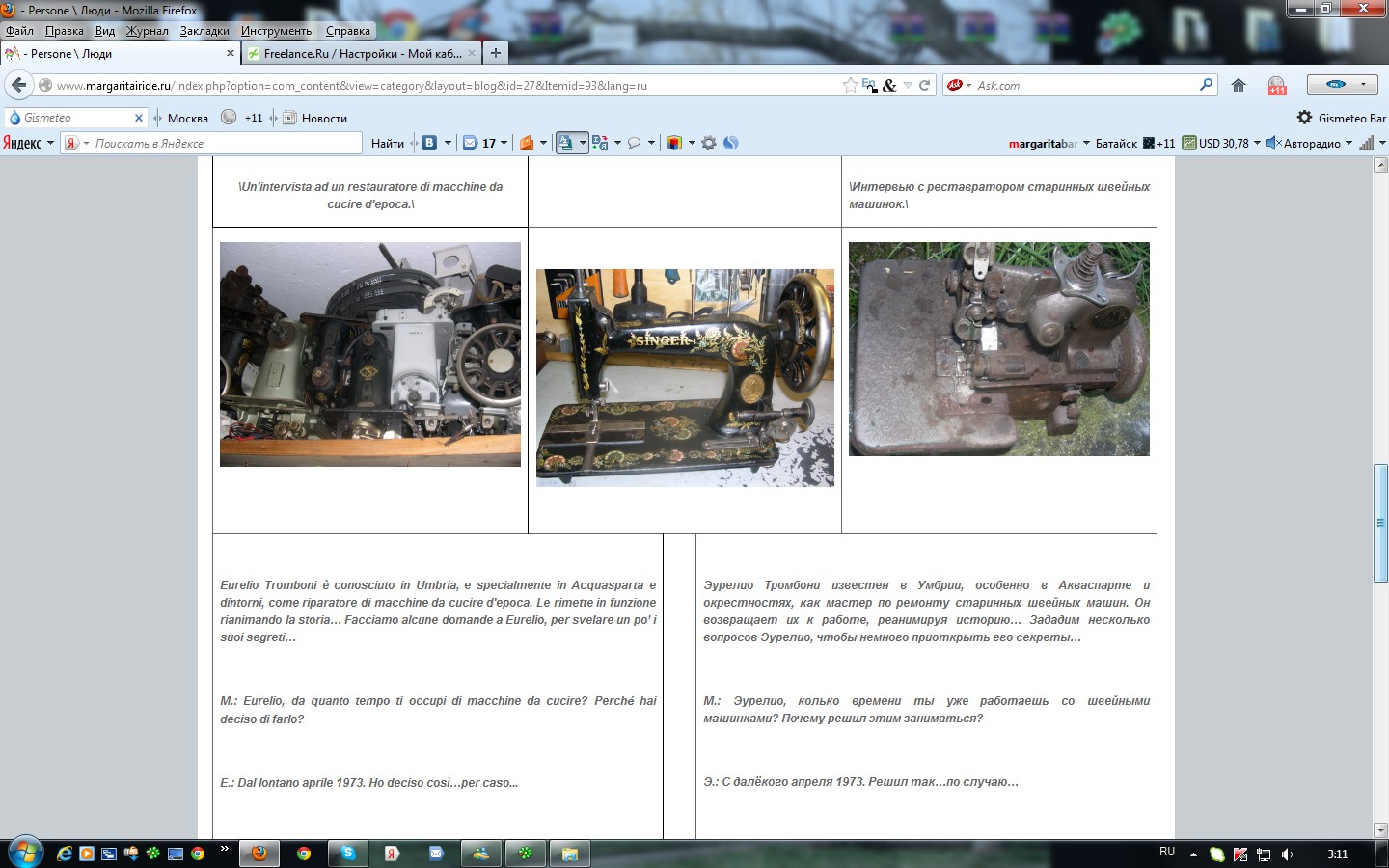
Task: Expand the Яндекс toolbar dropdown menu
Action: click(50, 143)
